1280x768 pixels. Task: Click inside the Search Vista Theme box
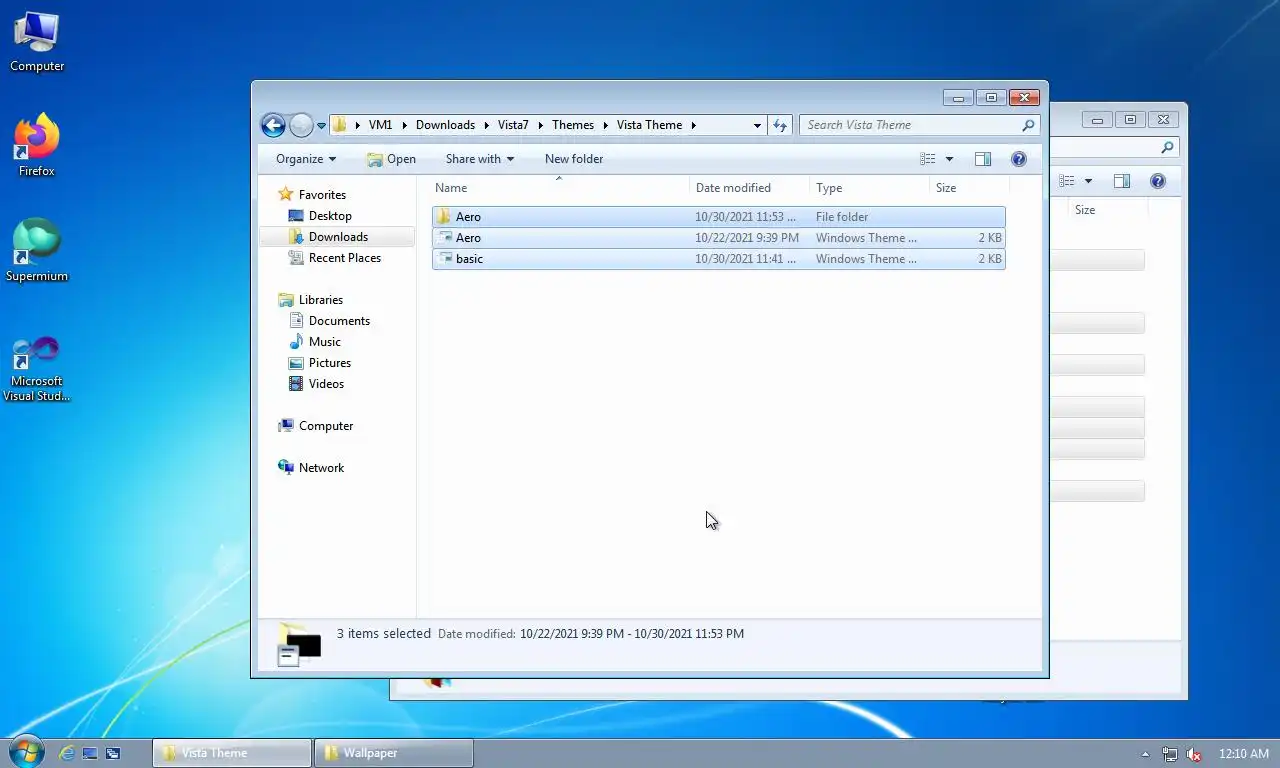(x=910, y=125)
